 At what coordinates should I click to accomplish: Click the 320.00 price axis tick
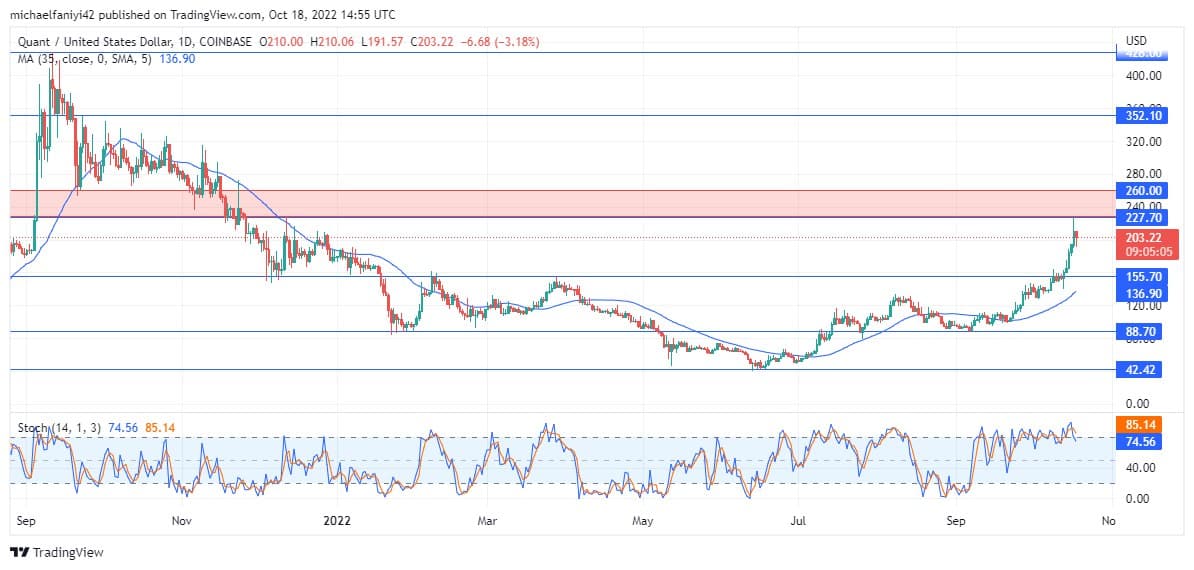point(1142,142)
